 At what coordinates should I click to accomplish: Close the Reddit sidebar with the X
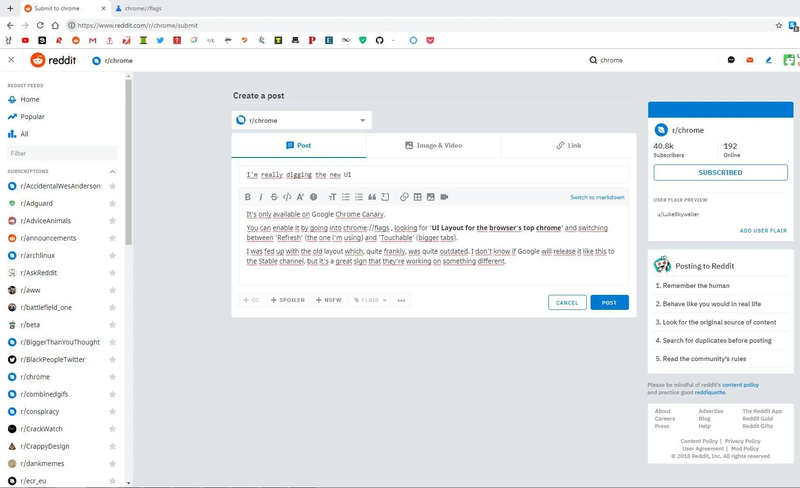coord(11,60)
